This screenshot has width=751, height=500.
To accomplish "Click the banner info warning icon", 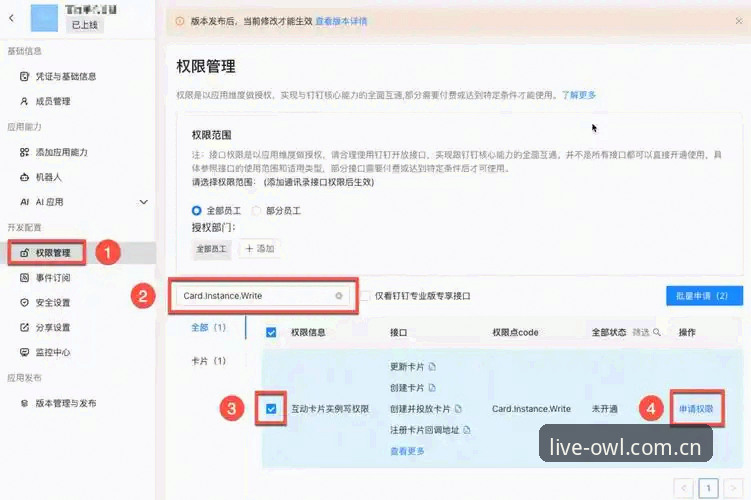I will pos(180,21).
